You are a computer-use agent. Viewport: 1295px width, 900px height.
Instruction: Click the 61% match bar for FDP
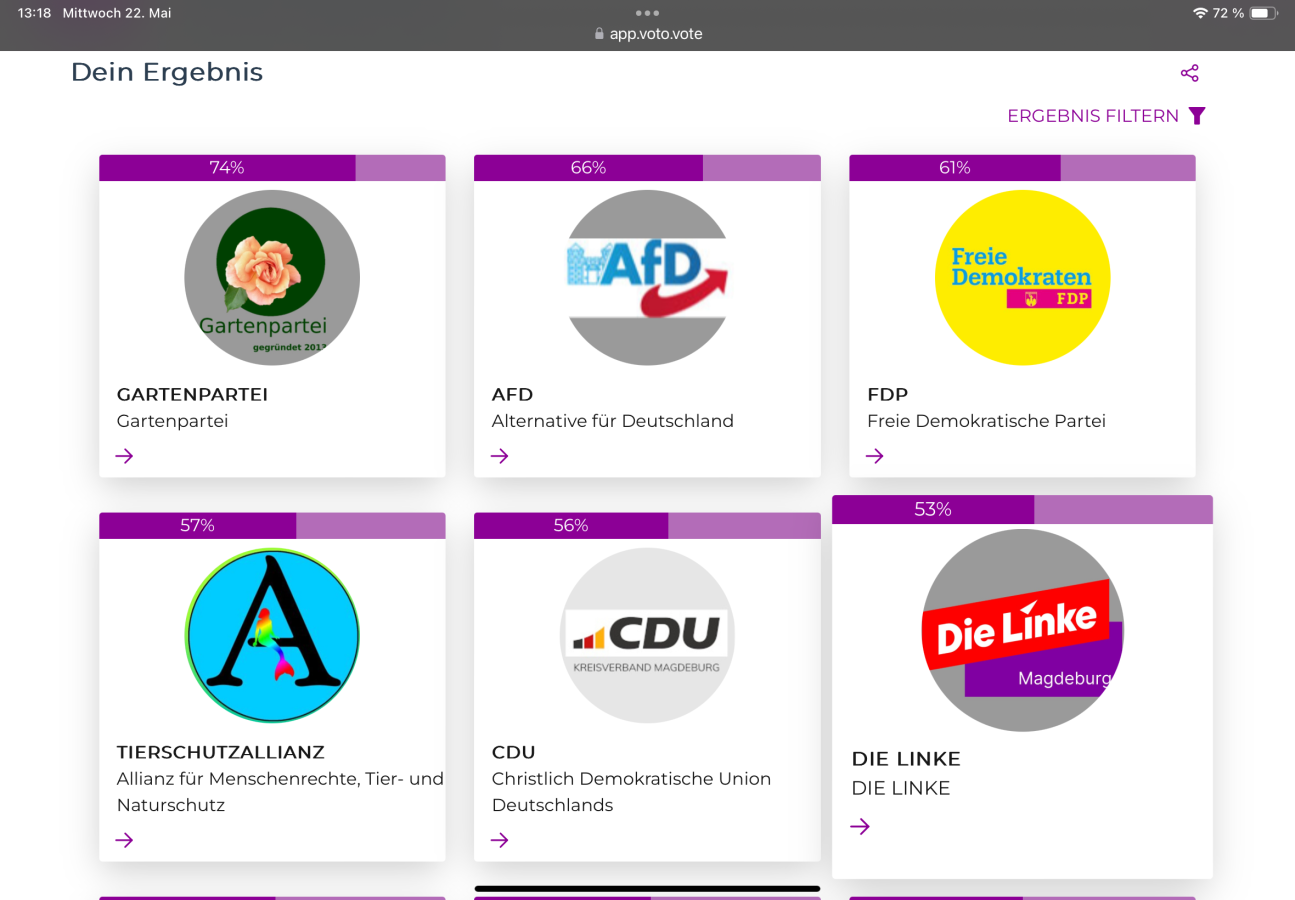(x=1022, y=168)
